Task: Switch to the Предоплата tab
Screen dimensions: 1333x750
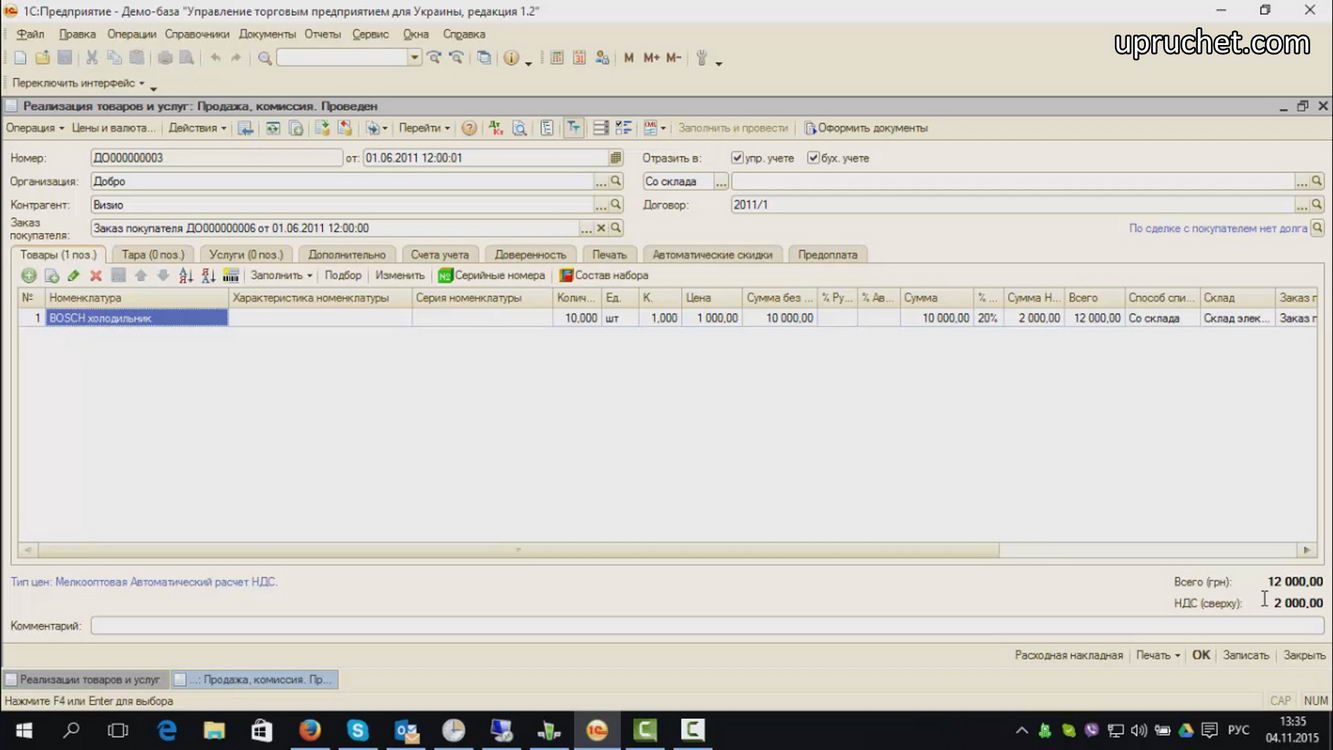Action: tap(828, 255)
